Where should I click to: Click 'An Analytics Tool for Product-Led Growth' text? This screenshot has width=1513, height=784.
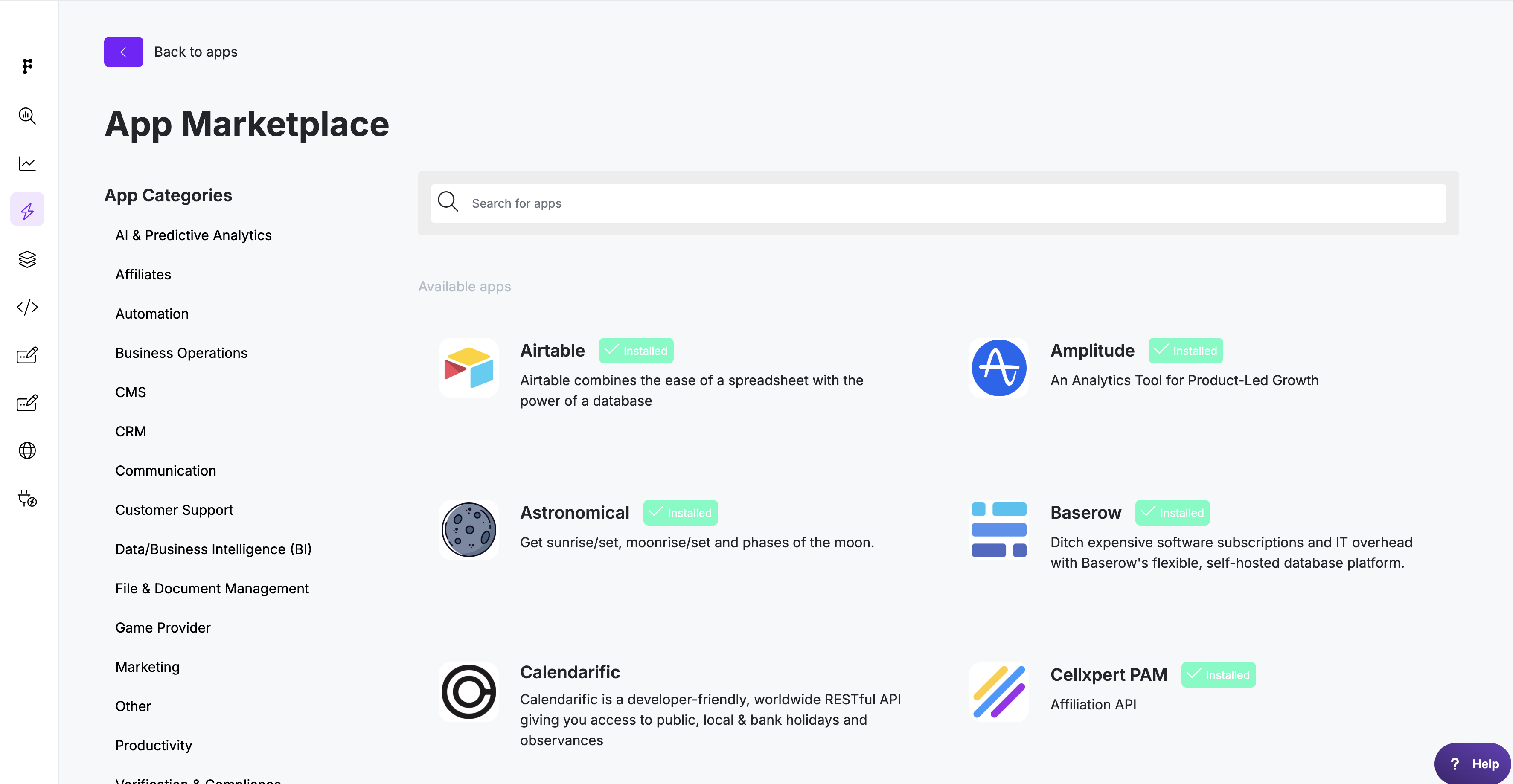click(x=1184, y=380)
